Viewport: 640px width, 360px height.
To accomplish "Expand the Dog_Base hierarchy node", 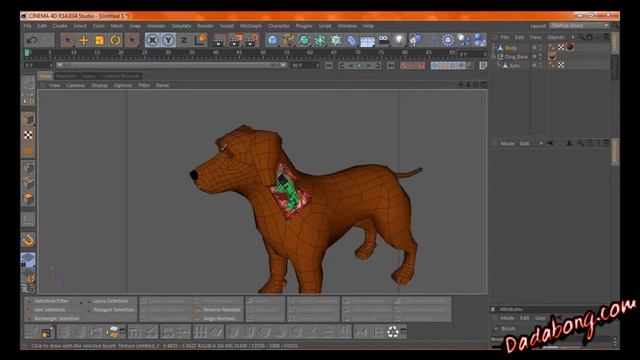I will [x=493, y=57].
